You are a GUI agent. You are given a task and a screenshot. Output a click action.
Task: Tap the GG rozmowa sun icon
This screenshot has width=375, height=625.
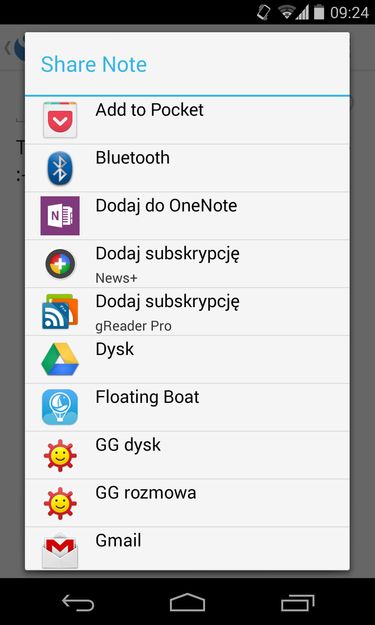[x=60, y=503]
